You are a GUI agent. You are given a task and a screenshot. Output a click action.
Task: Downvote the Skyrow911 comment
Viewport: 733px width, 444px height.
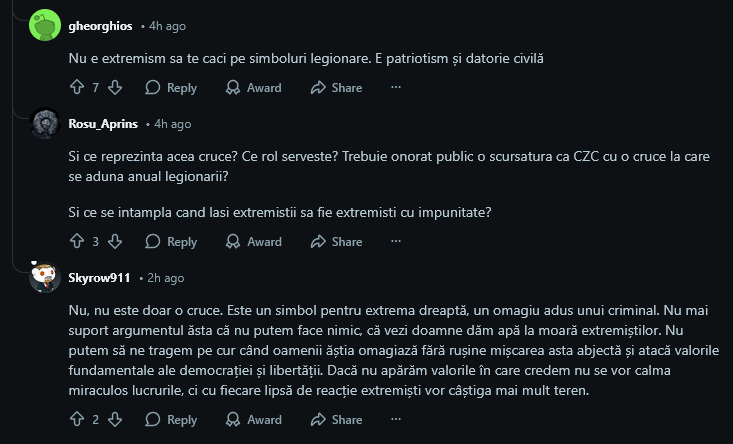115,420
